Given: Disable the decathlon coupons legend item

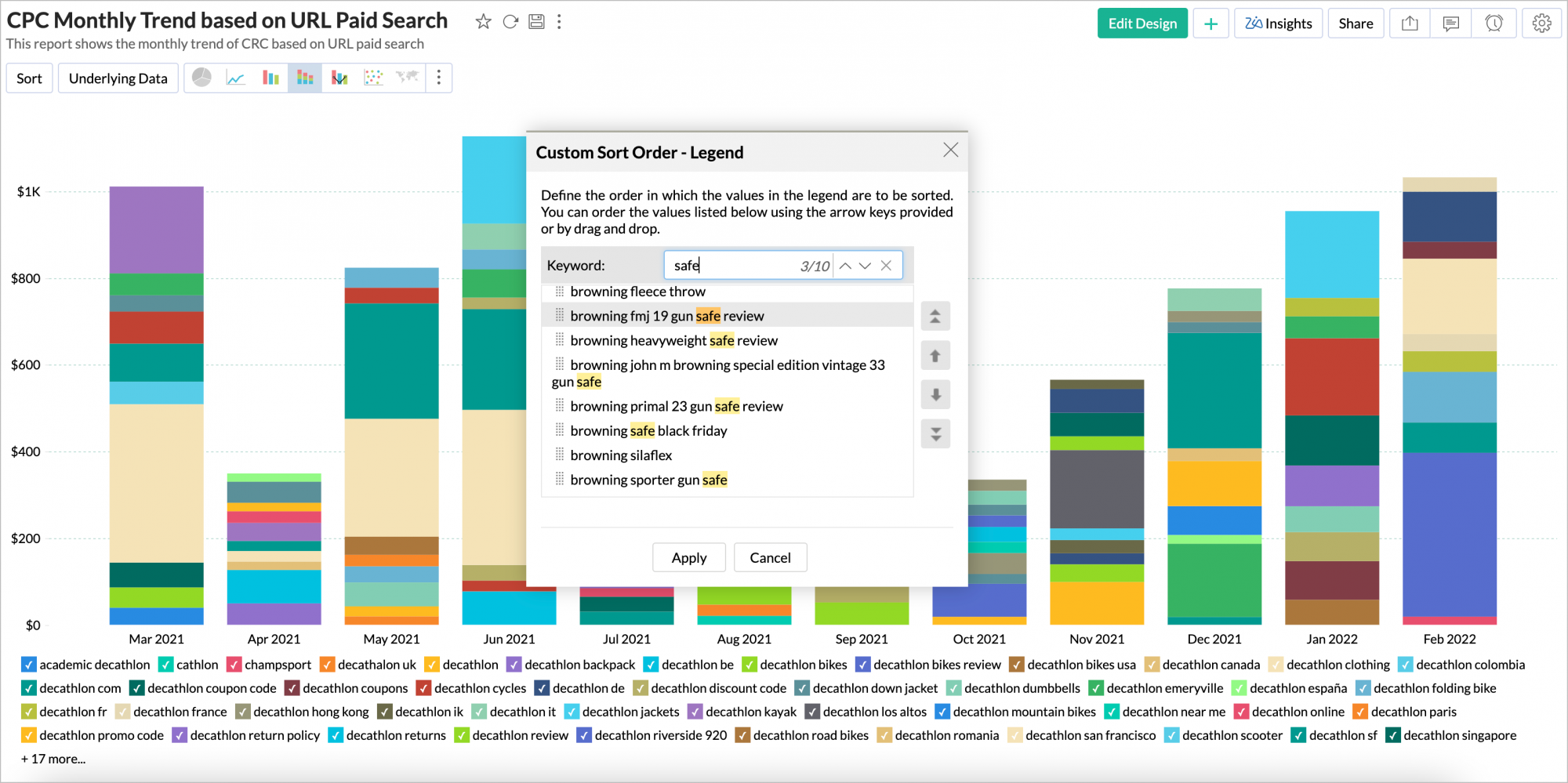Looking at the screenshot, I should (292, 687).
